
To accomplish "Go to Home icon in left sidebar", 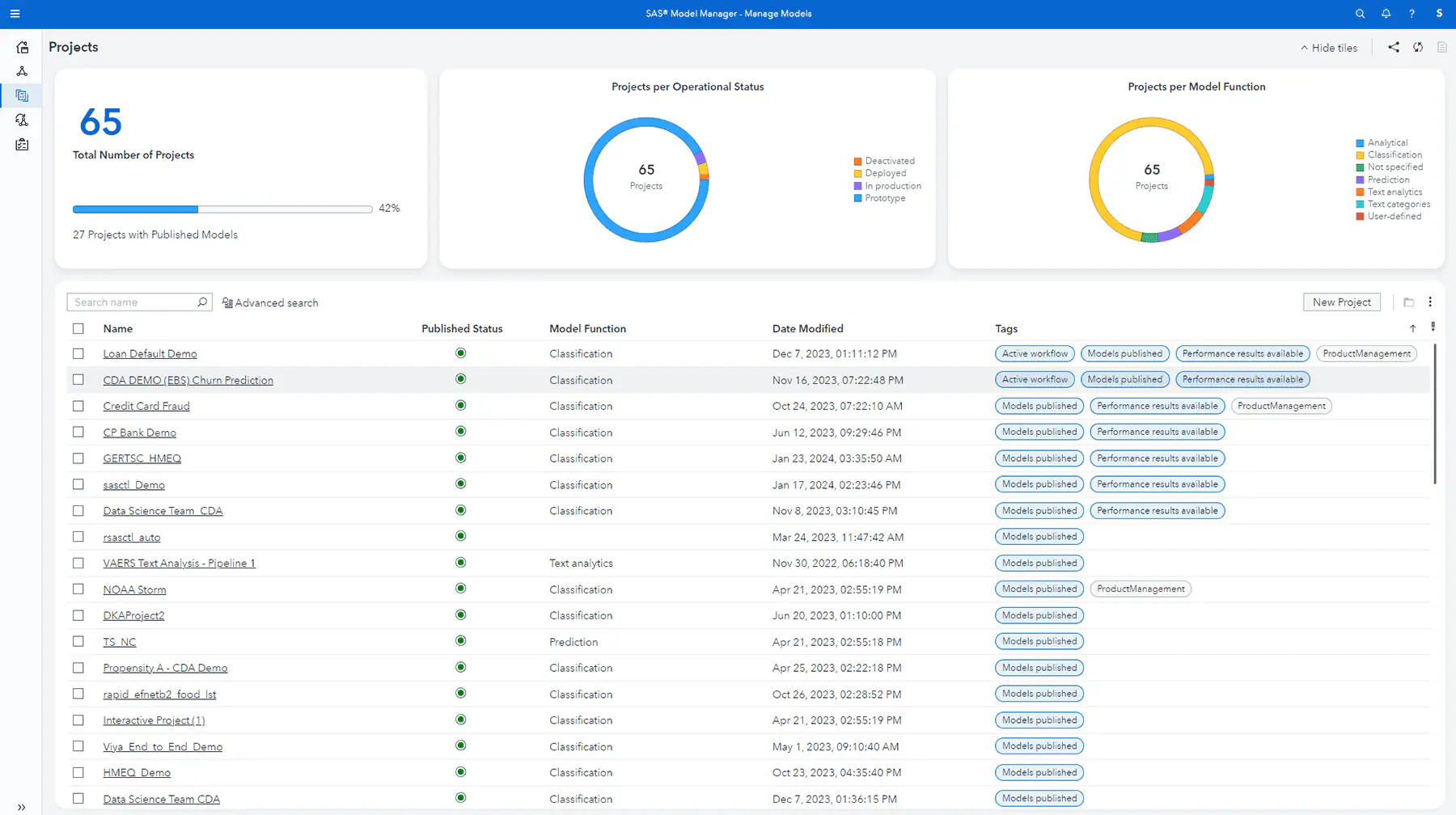I will tap(22, 48).
